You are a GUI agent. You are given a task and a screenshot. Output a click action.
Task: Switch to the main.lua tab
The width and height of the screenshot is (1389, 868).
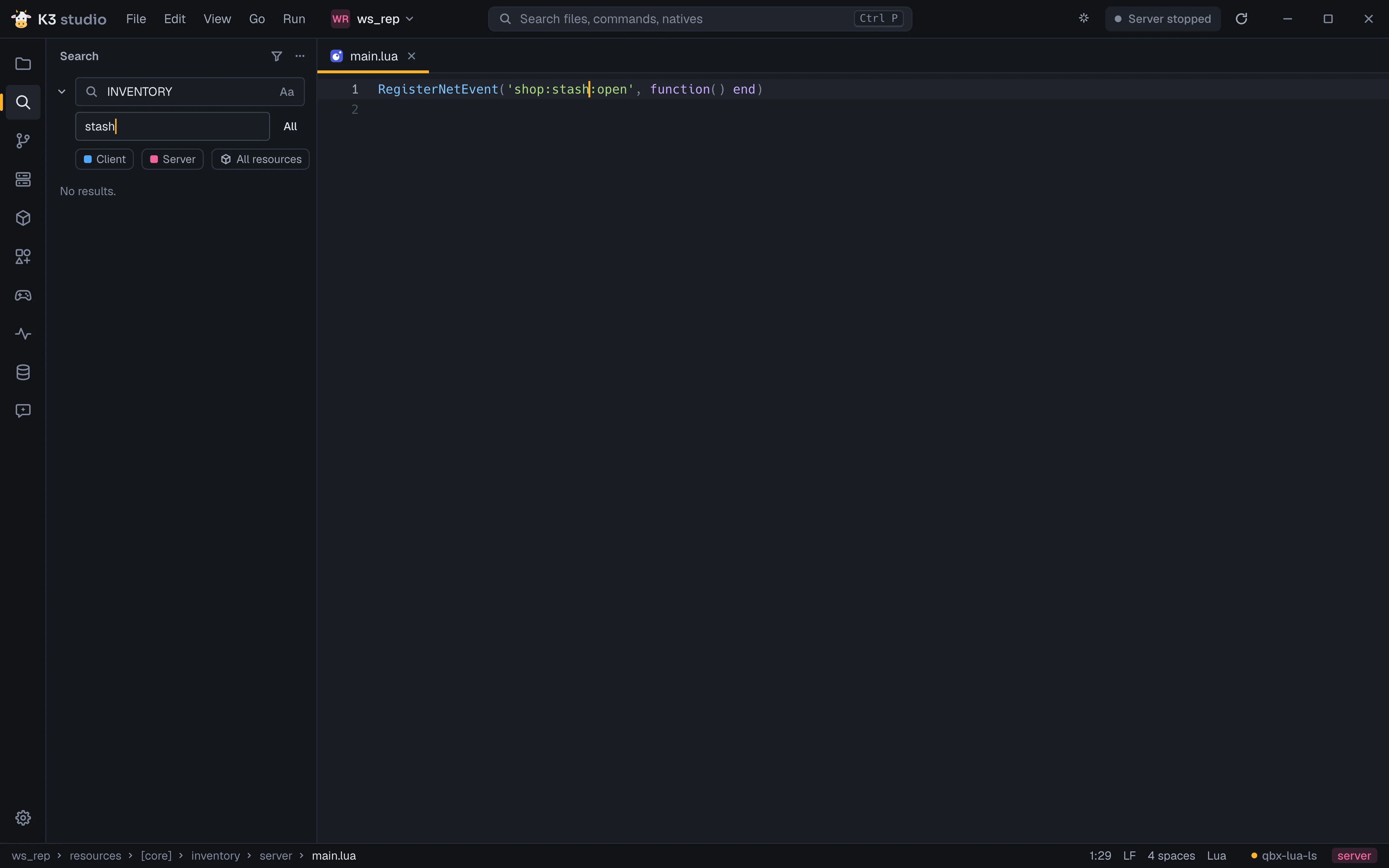373,56
